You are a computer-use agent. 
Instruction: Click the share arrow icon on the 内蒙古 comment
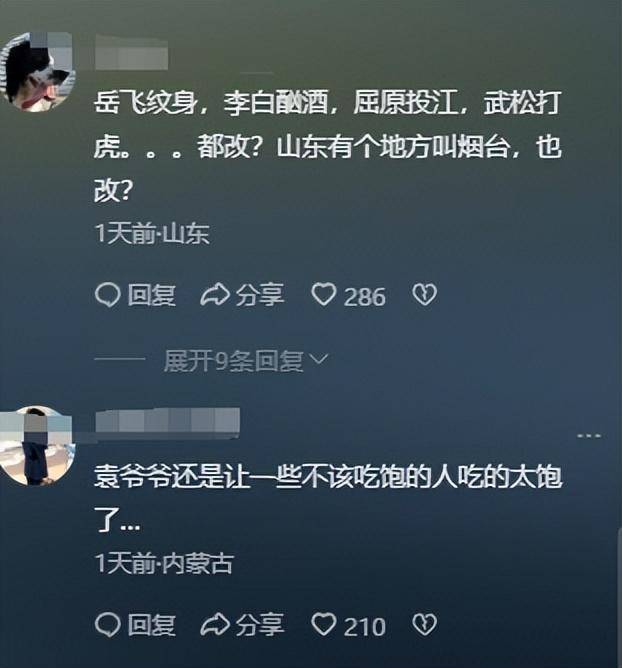point(215,625)
